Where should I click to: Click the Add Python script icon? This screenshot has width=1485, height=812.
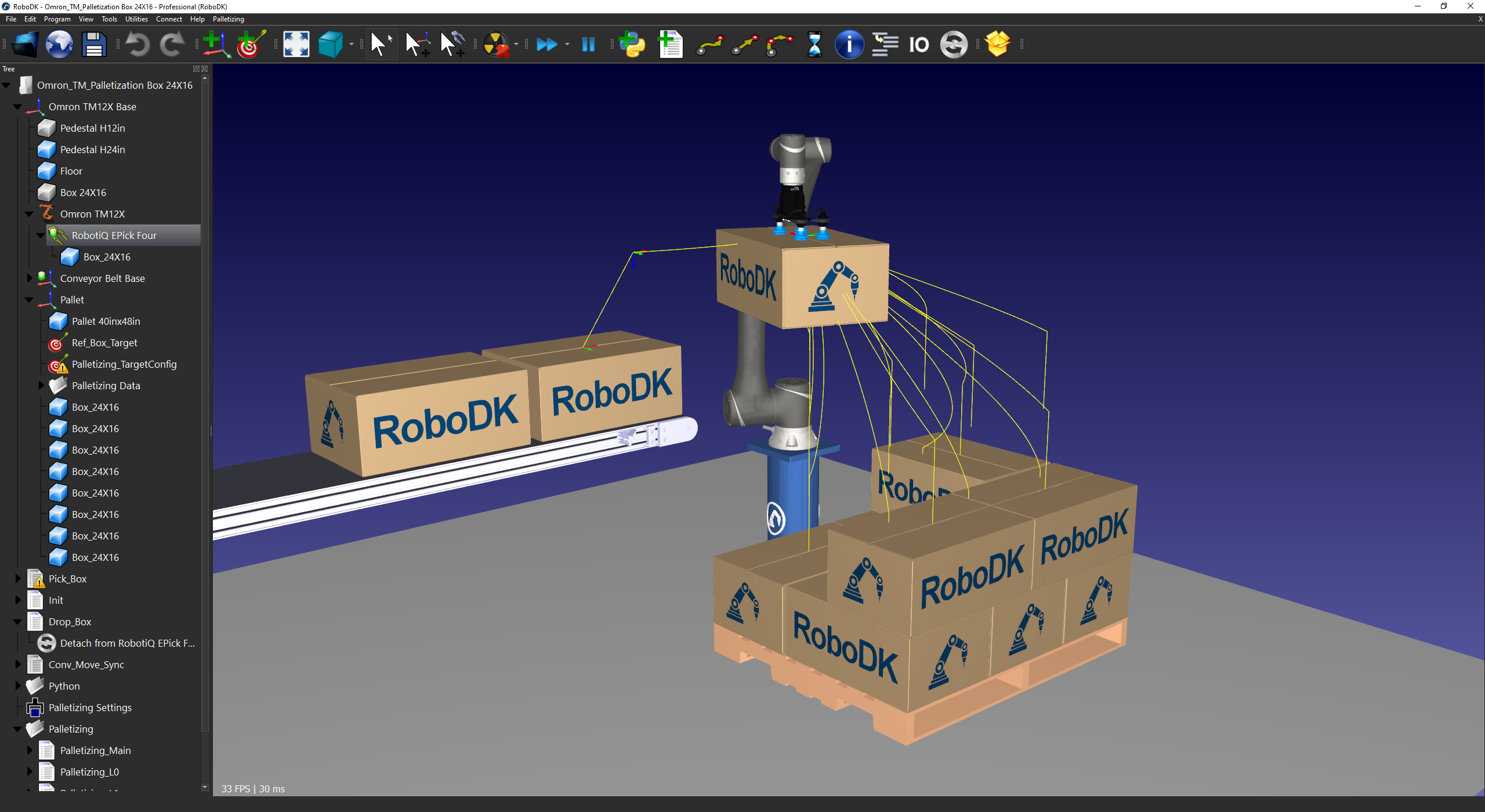pyautogui.click(x=632, y=45)
